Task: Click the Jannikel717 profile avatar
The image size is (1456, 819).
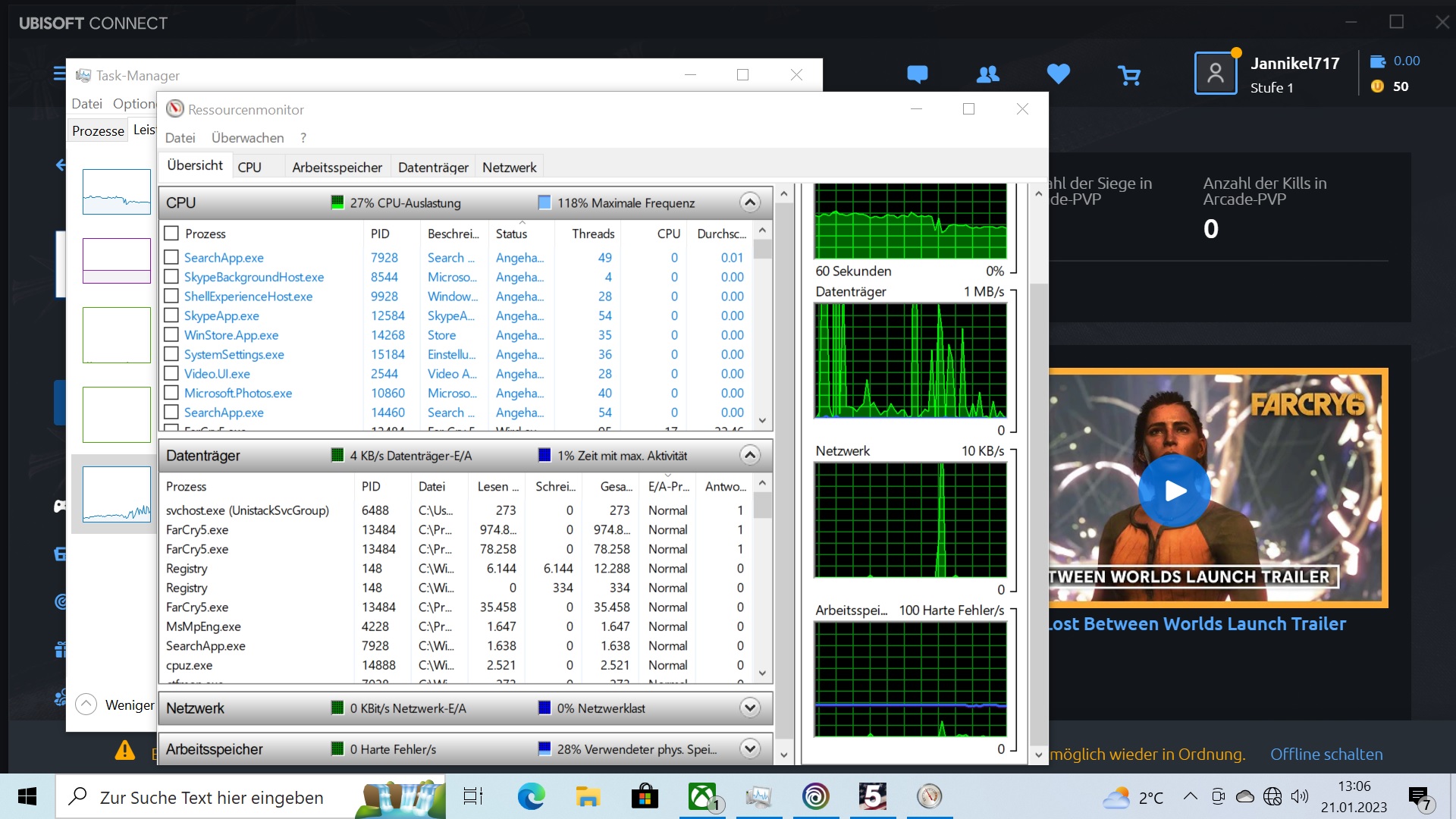Action: [1215, 74]
